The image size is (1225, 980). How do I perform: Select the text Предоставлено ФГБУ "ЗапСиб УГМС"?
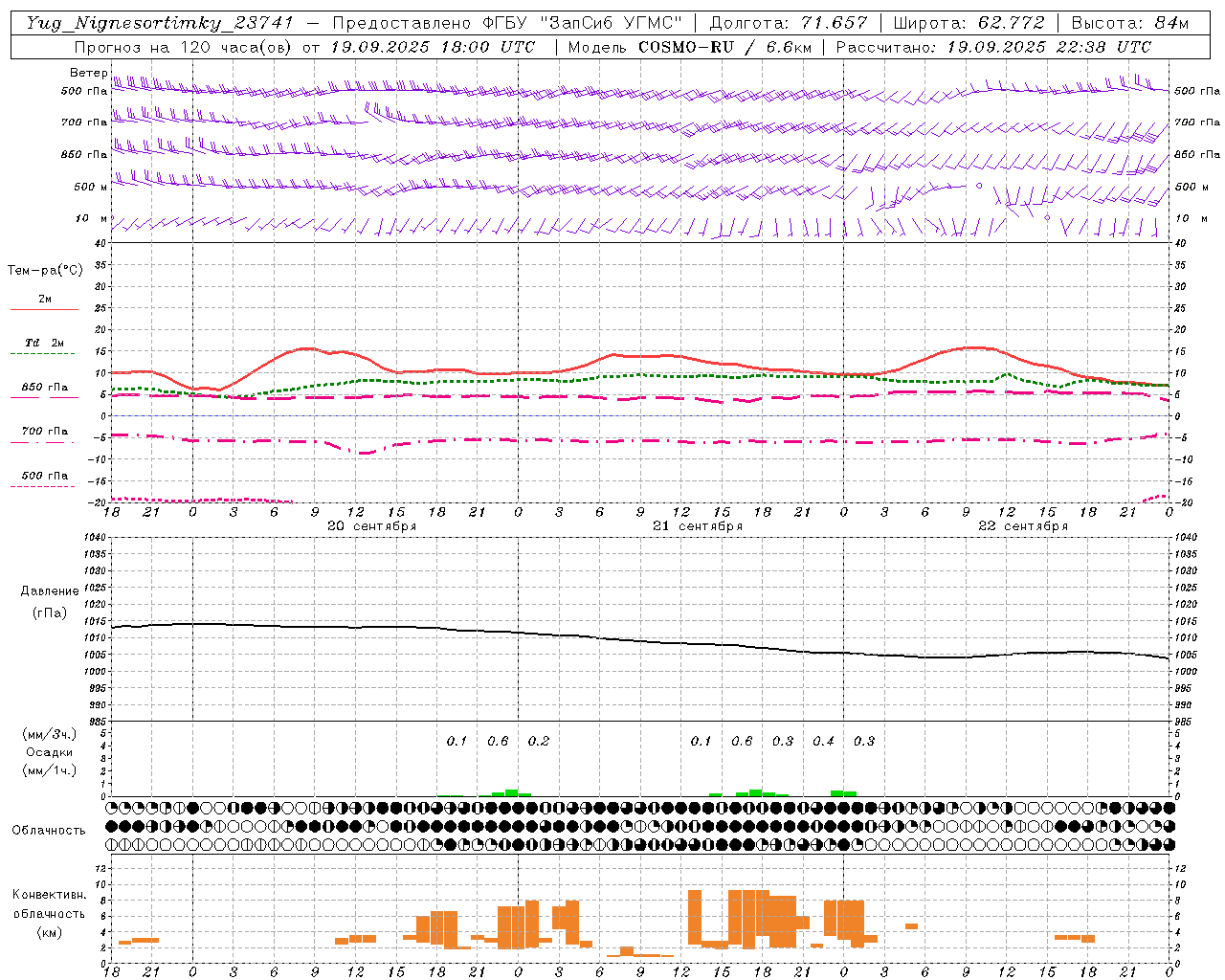point(507,23)
